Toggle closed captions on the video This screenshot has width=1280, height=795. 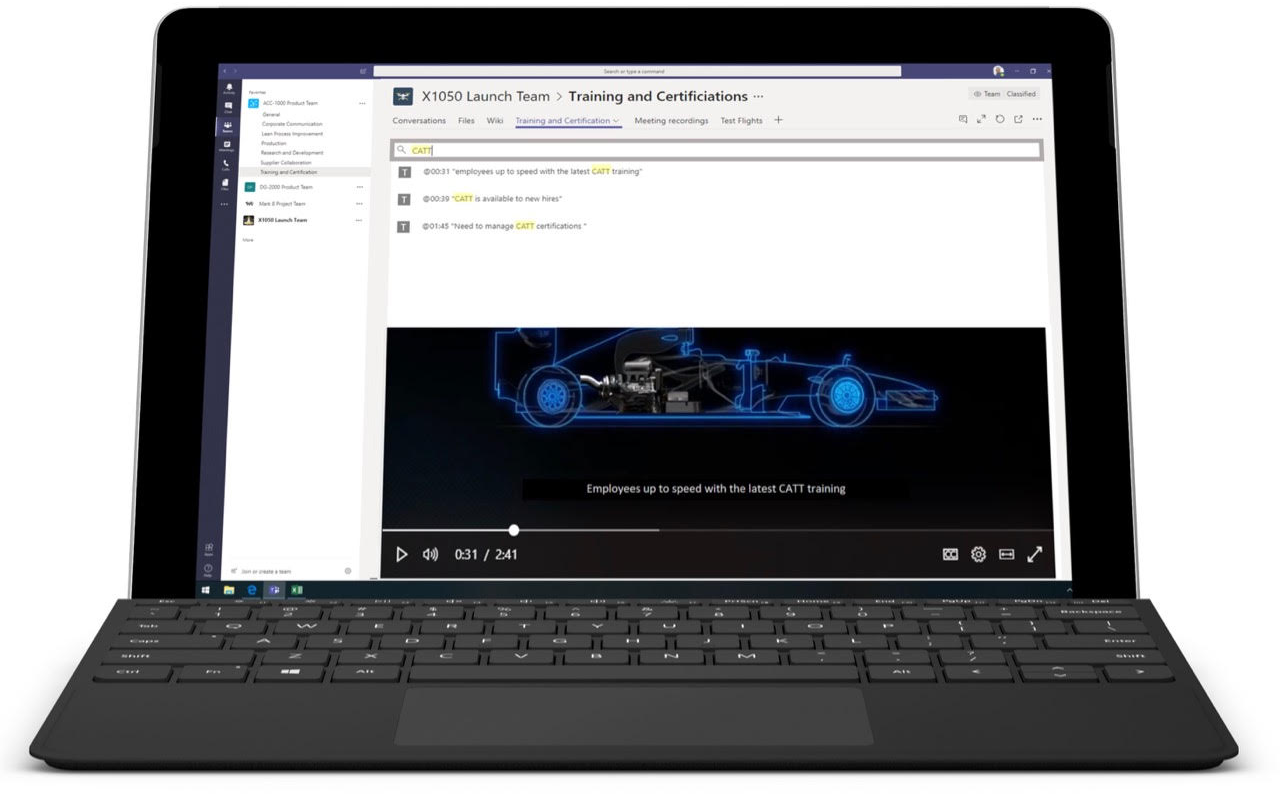click(x=950, y=554)
